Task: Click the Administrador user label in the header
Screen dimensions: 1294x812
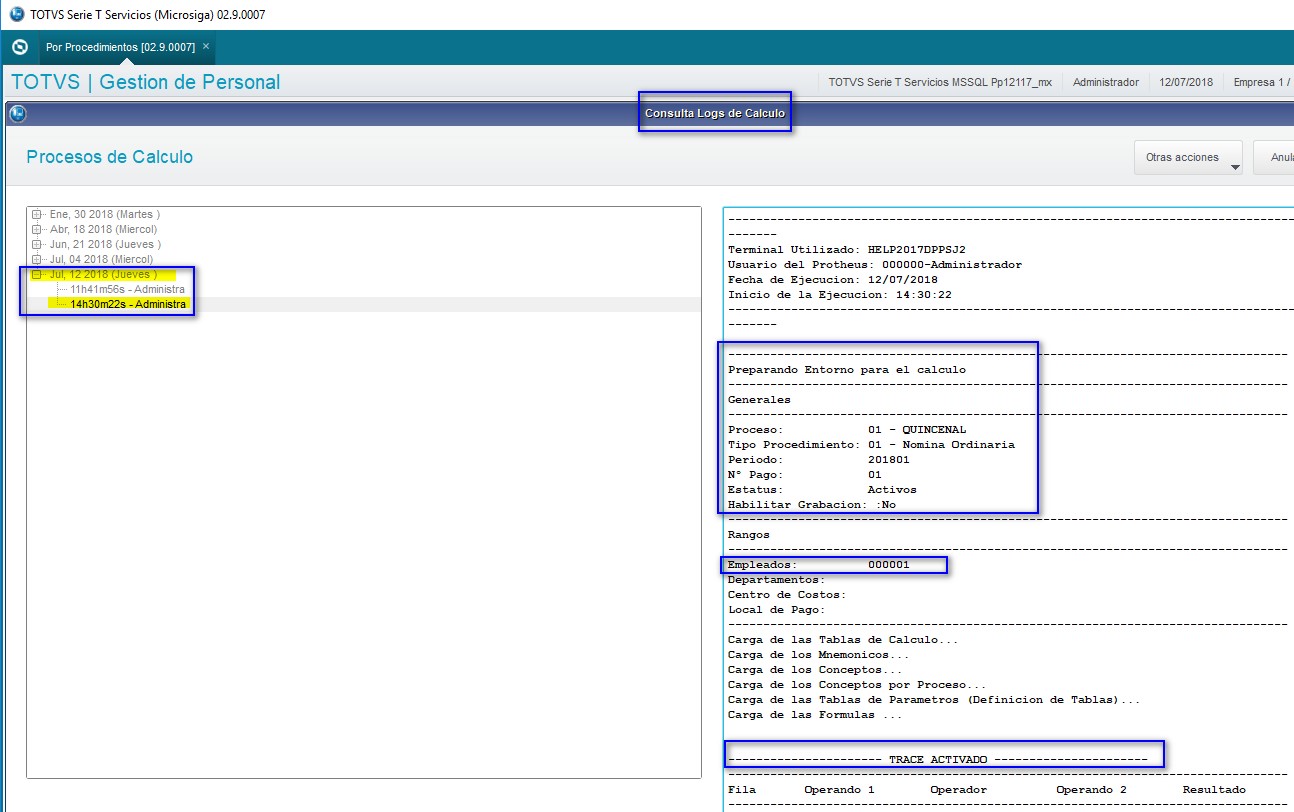Action: pos(1106,82)
